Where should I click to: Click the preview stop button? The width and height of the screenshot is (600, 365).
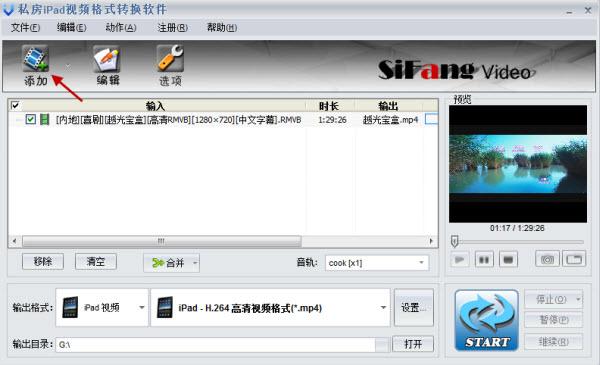tap(508, 260)
